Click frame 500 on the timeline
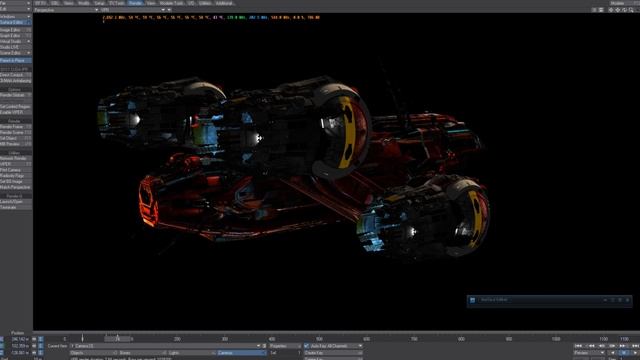Image resolution: width=640 pixels, height=360 pixels. [x=319, y=339]
